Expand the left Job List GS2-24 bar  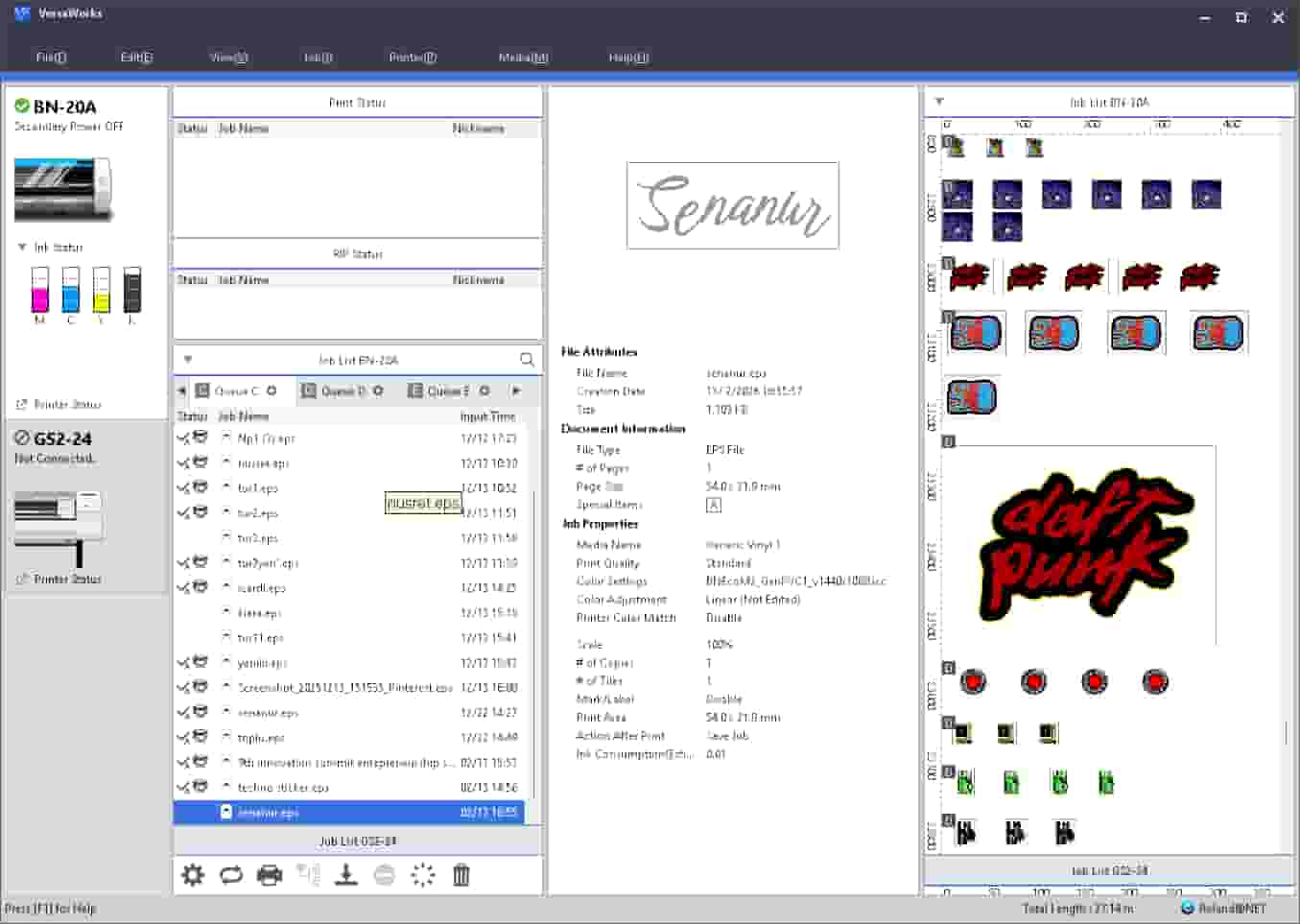(x=358, y=841)
